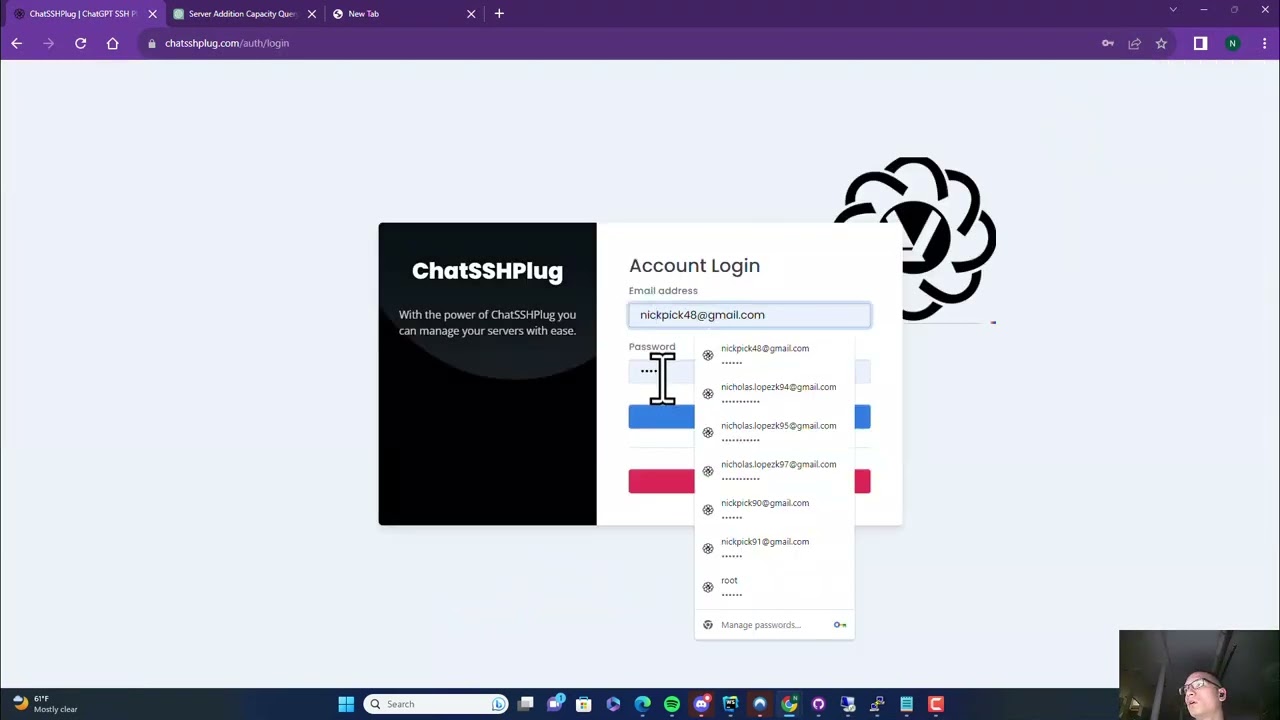
Task: Click inside the Email address field
Action: pos(750,314)
